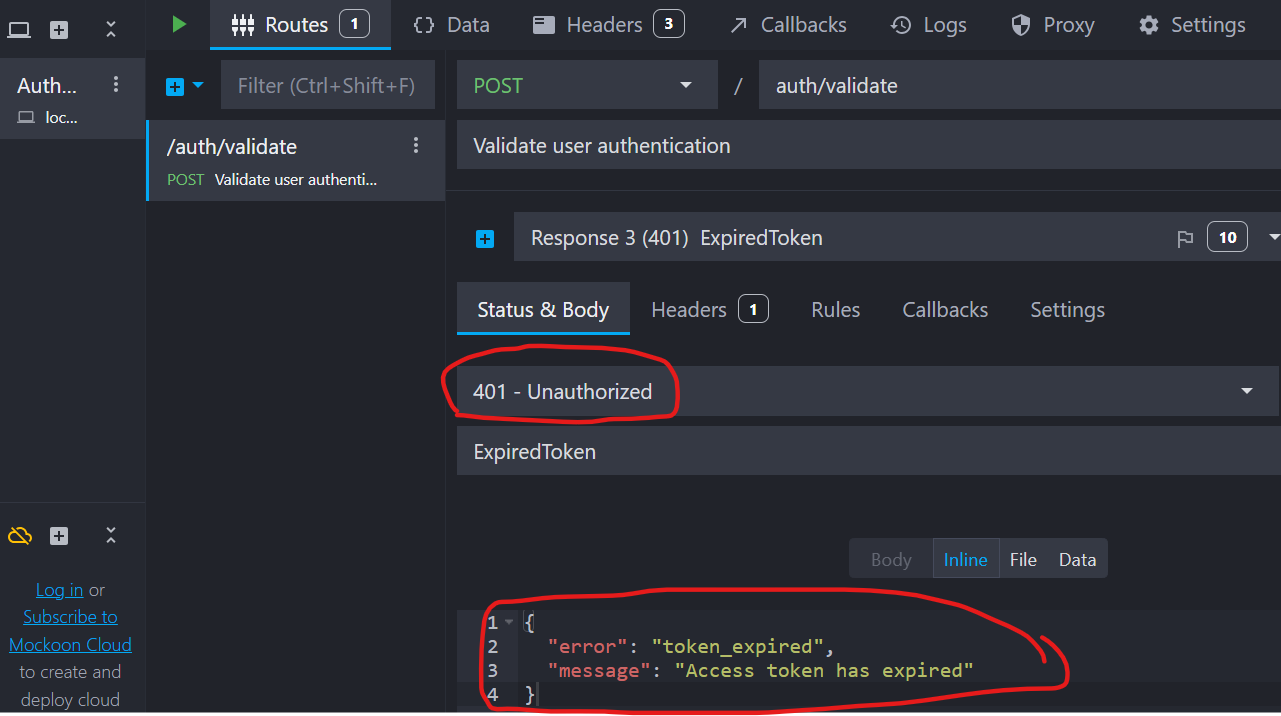Select the Status & Body sub-tab
Screen dimensions: 1281x716
coord(543,310)
